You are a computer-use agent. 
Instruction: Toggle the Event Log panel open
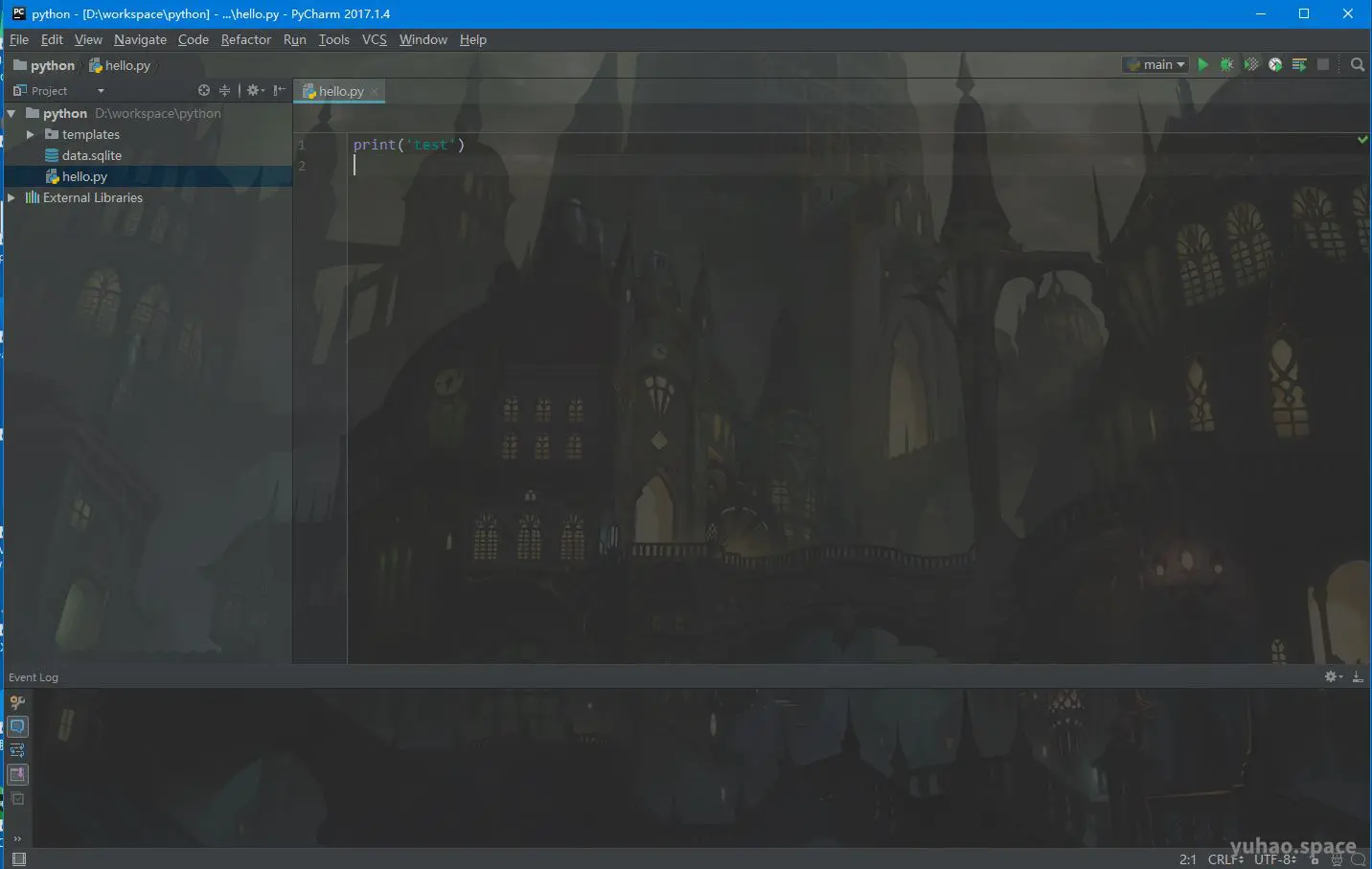pos(34,676)
